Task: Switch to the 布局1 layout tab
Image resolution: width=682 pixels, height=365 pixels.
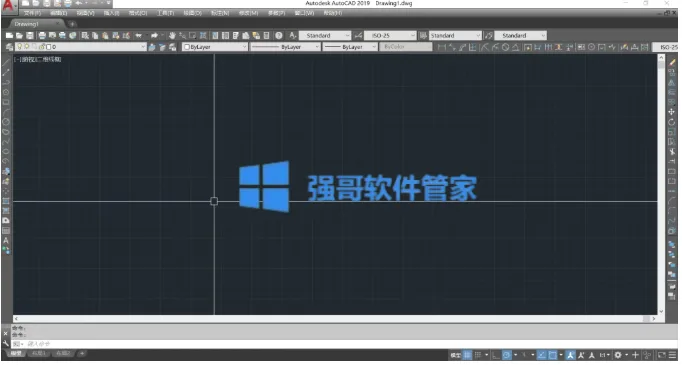Action: [40, 354]
